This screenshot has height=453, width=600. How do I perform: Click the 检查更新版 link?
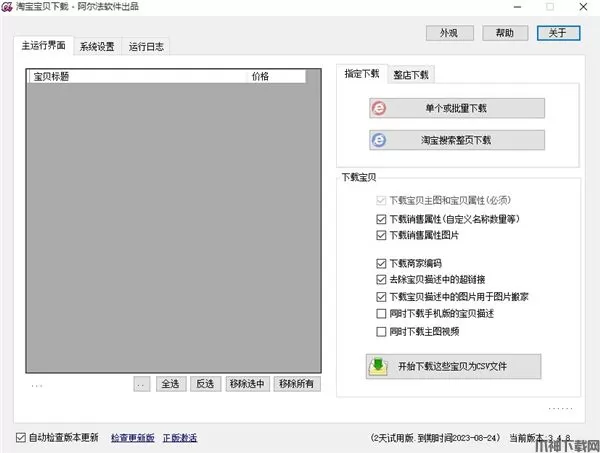point(132,438)
